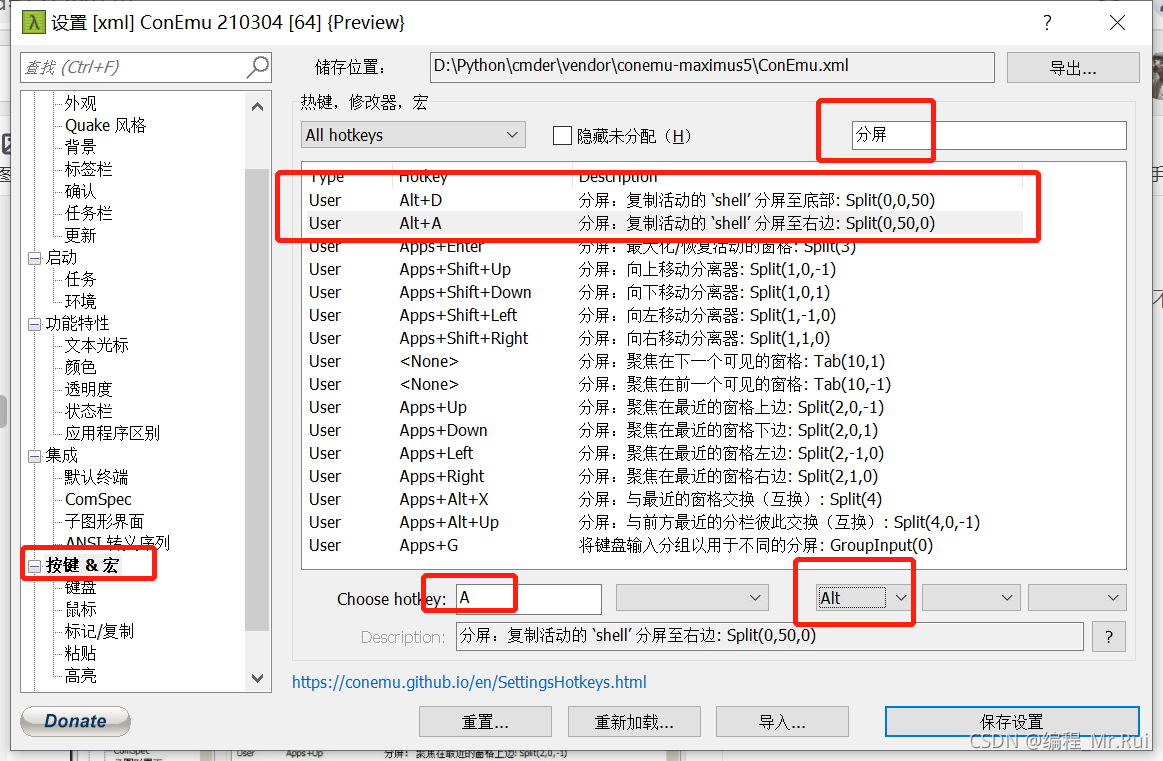1163x761 pixels.
Task: Click the 保存设置 save button
Action: pyautogui.click(x=1011, y=721)
